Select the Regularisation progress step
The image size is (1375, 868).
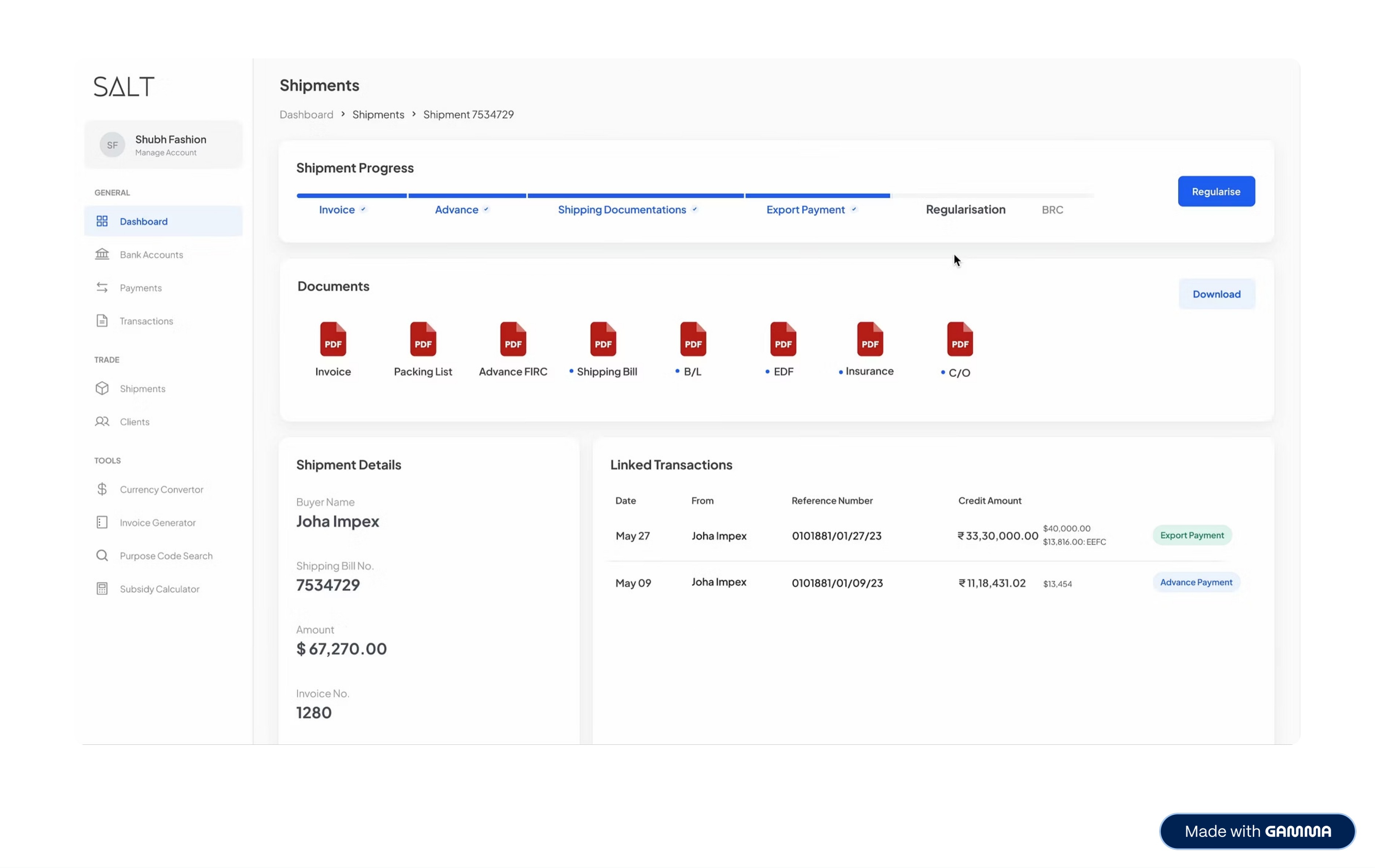(x=965, y=210)
